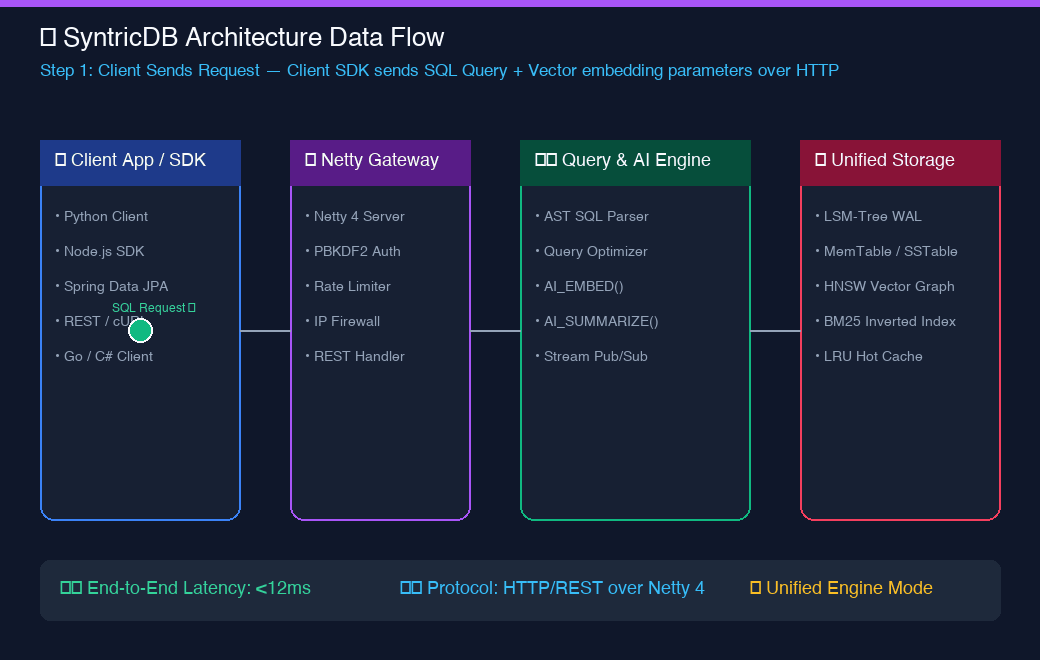This screenshot has width=1040, height=660.
Task: Select the Spring Data JPA item
Action: pyautogui.click(x=111, y=287)
